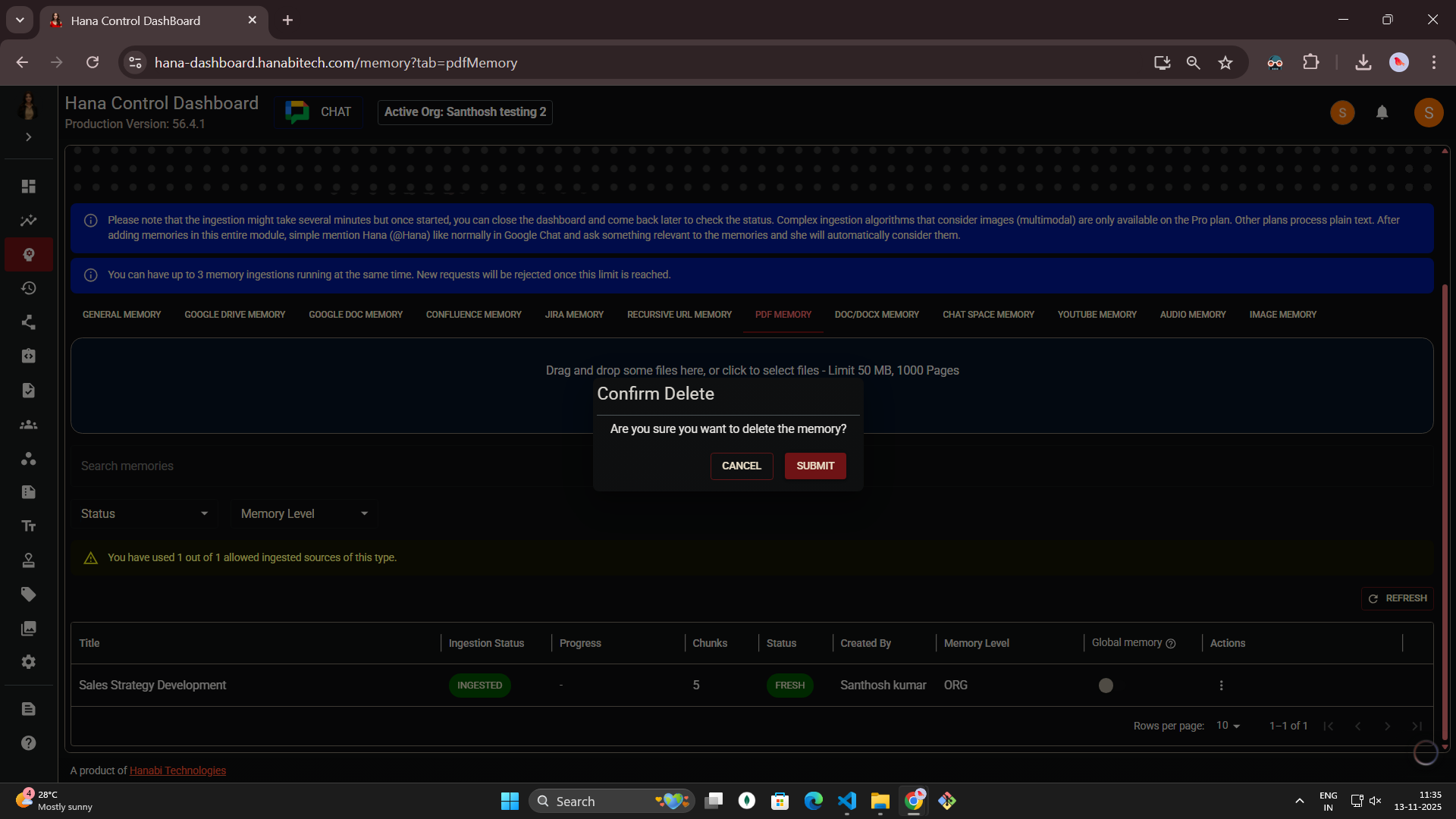This screenshot has height=819, width=1456.
Task: Toggle the Global memory switch for Sales Strategy Development
Action: [1106, 685]
